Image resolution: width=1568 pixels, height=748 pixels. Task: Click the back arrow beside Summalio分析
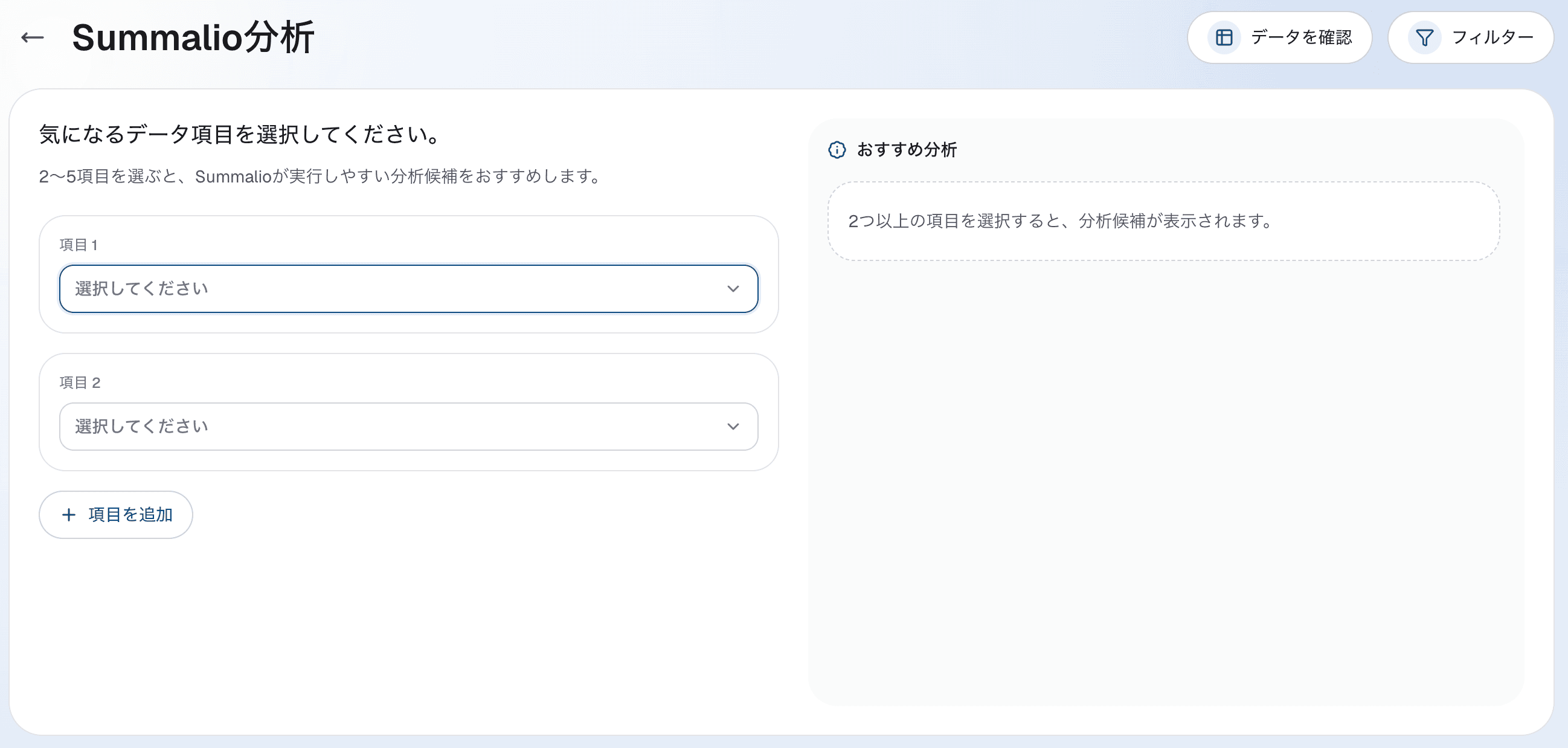pyautogui.click(x=32, y=38)
